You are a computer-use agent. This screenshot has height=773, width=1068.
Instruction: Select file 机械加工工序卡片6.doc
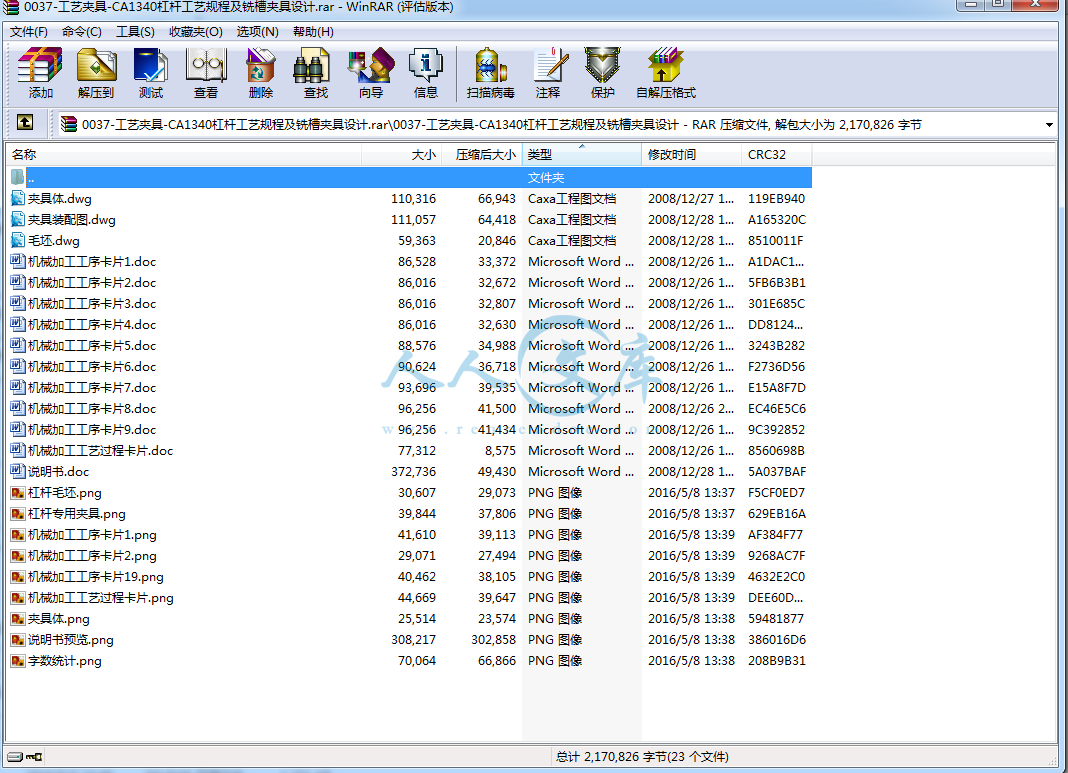pyautogui.click(x=92, y=366)
